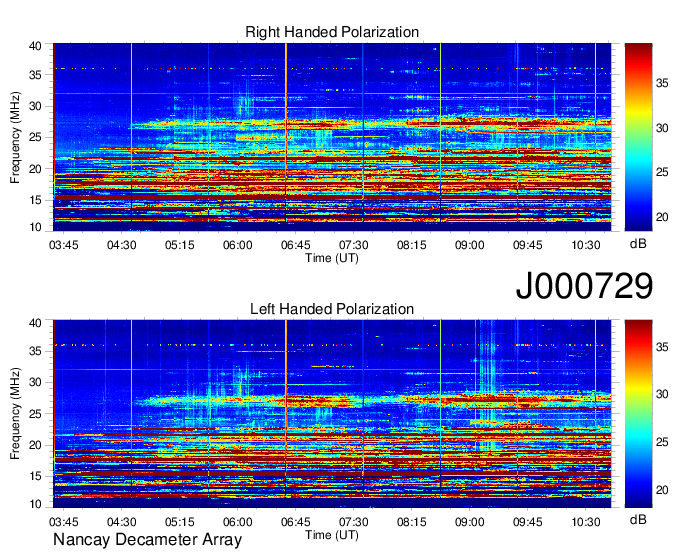
Task: Click the dB unit label of Right Handed plot
Action: (638, 244)
